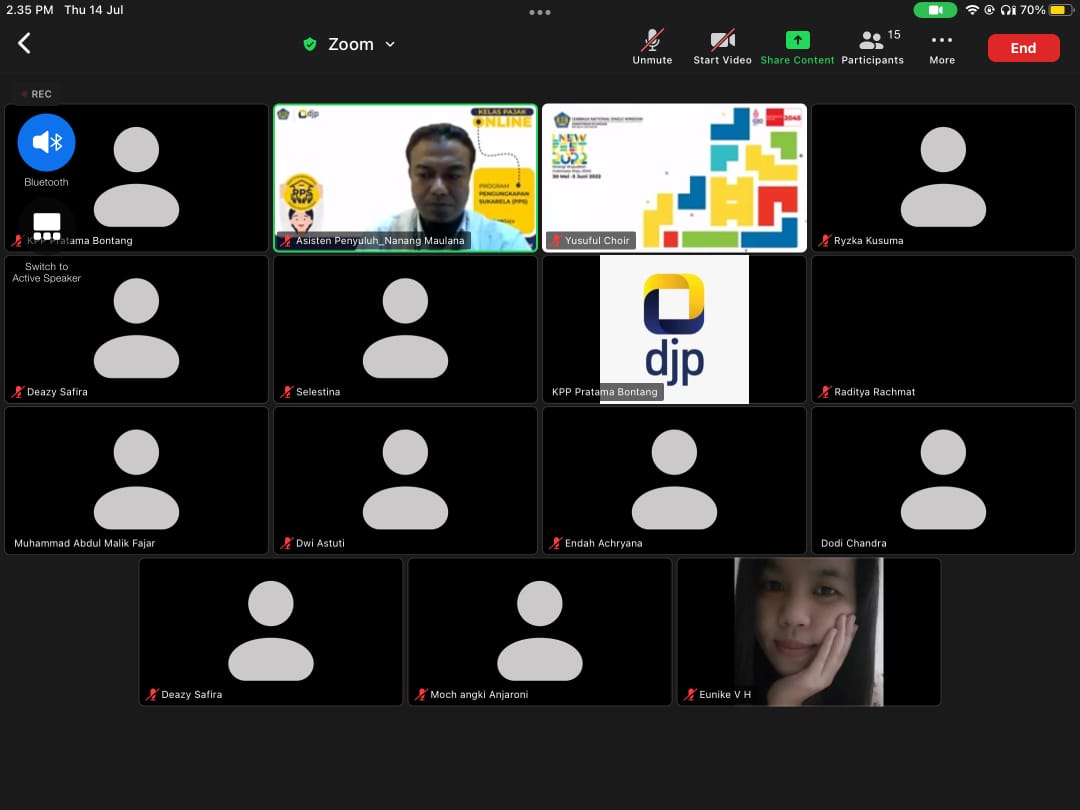Open Share Content screen sharing
The image size is (1080, 810).
(x=797, y=46)
